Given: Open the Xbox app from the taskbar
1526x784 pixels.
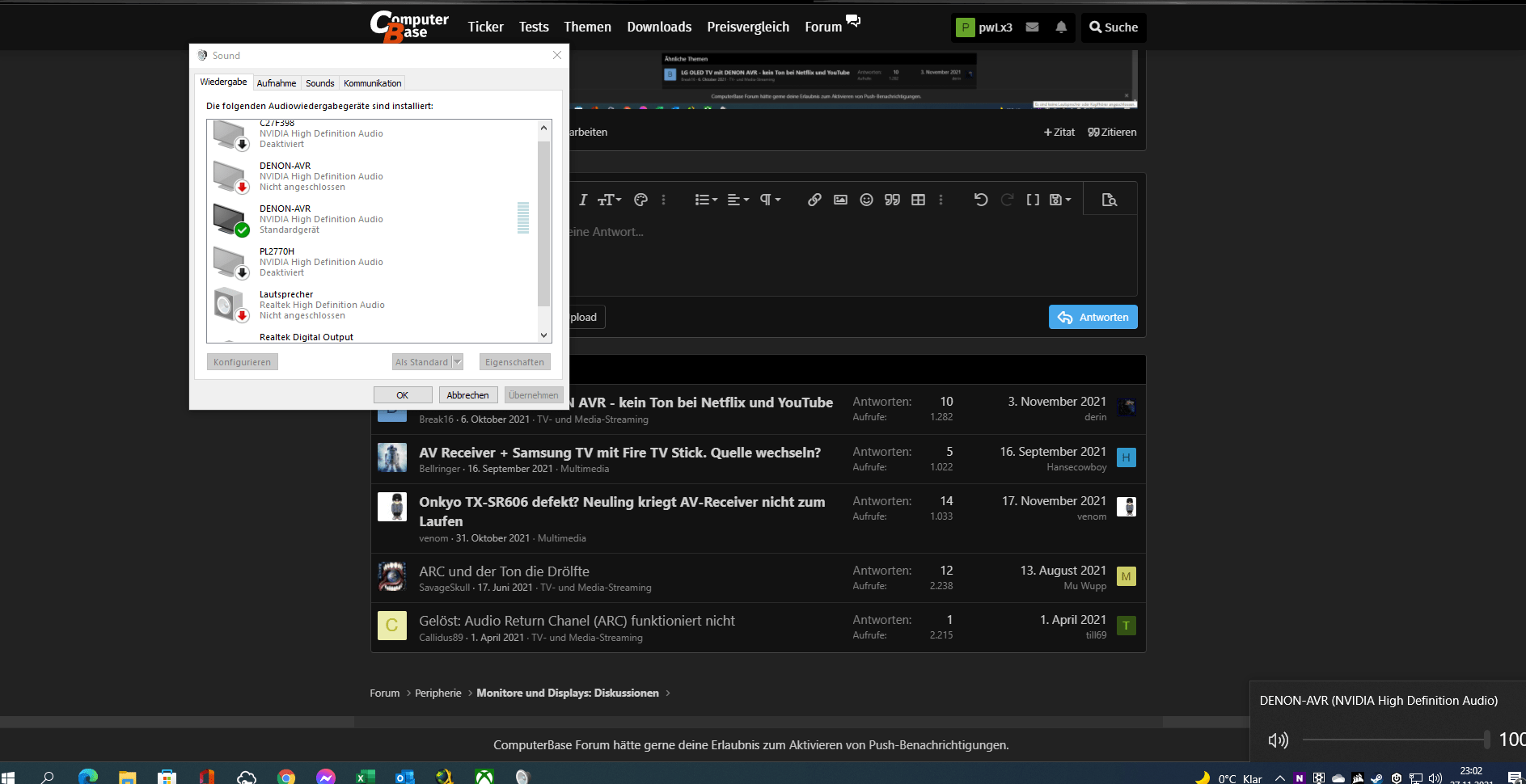Looking at the screenshot, I should point(484,777).
